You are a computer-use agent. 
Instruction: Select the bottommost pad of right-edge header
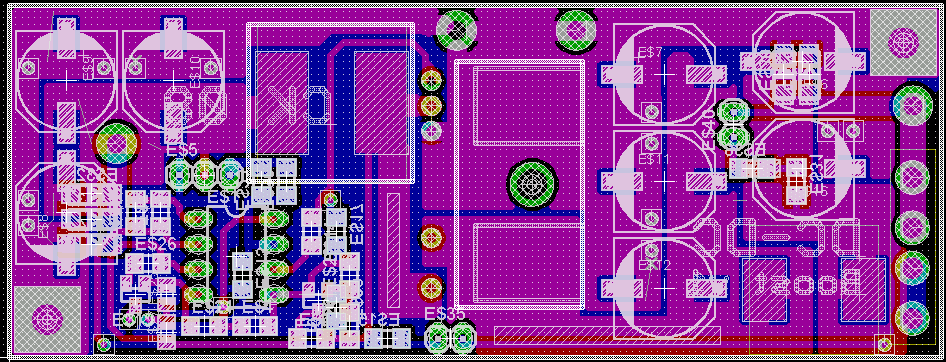point(912,317)
